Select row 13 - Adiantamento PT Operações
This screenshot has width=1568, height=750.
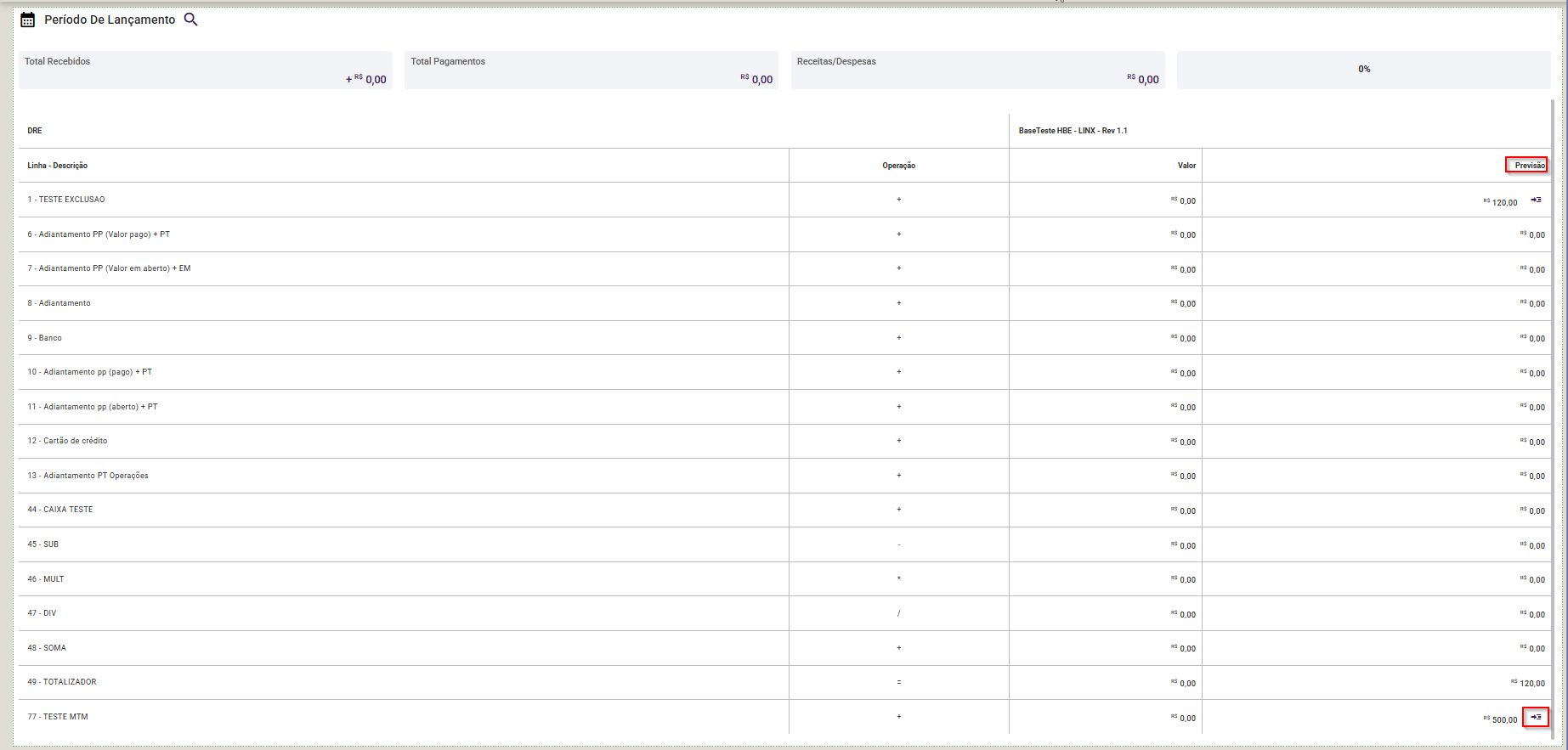coord(785,476)
